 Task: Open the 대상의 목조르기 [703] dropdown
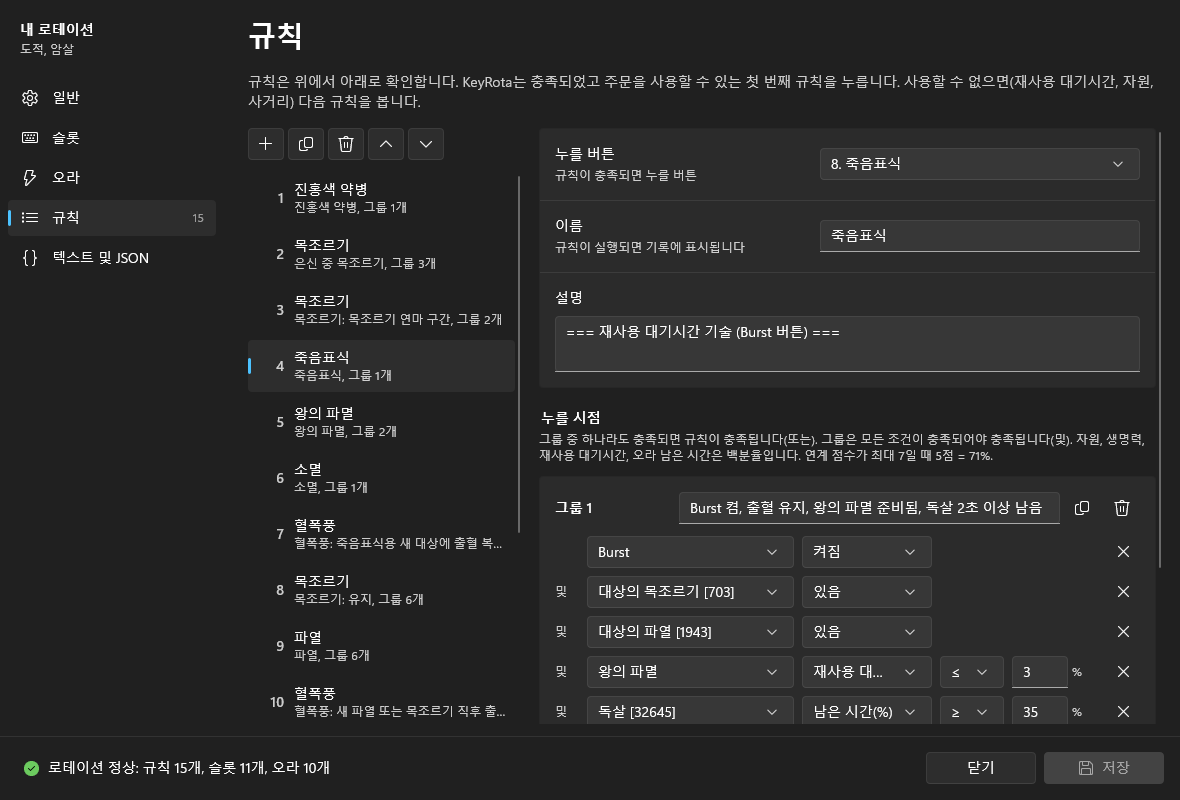pyautogui.click(x=690, y=592)
